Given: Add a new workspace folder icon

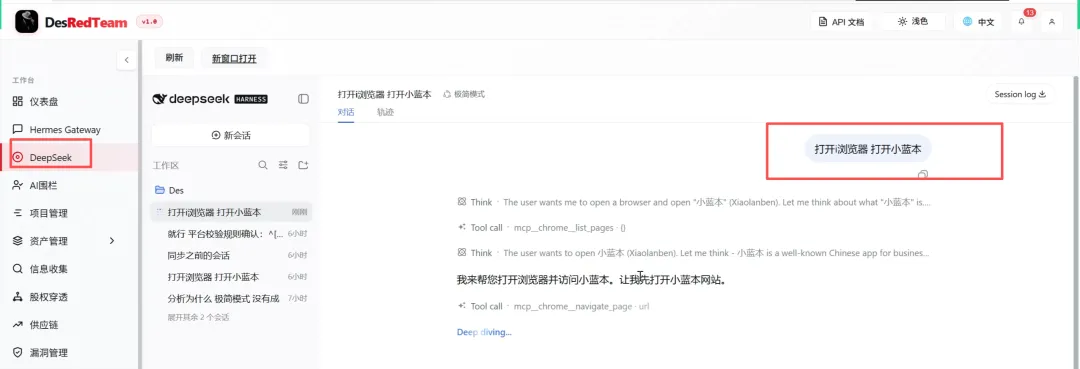Looking at the screenshot, I should pyautogui.click(x=303, y=165).
